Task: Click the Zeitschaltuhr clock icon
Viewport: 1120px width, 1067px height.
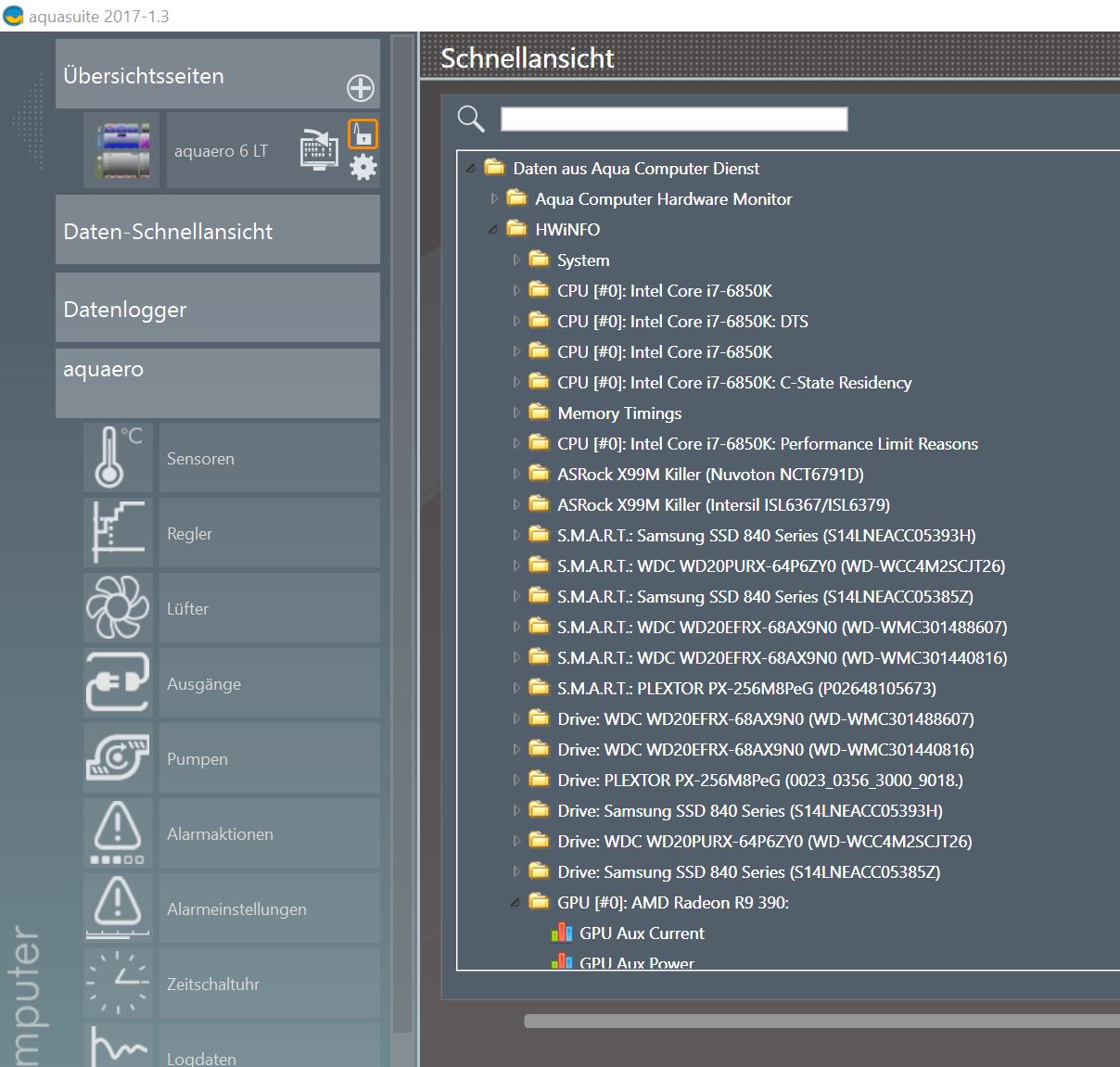Action: point(118,983)
